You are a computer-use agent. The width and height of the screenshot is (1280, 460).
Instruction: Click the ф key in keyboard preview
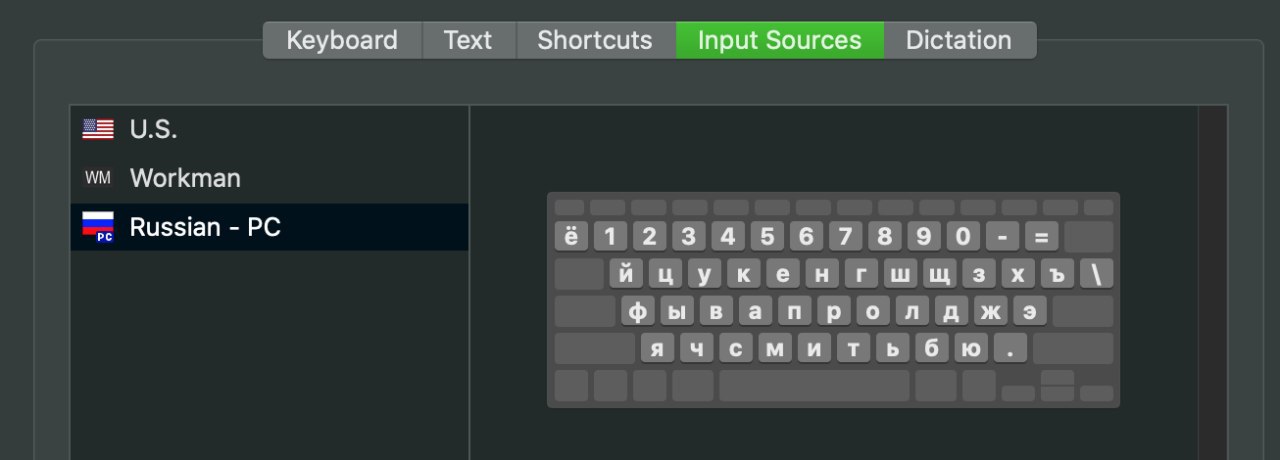point(638,311)
